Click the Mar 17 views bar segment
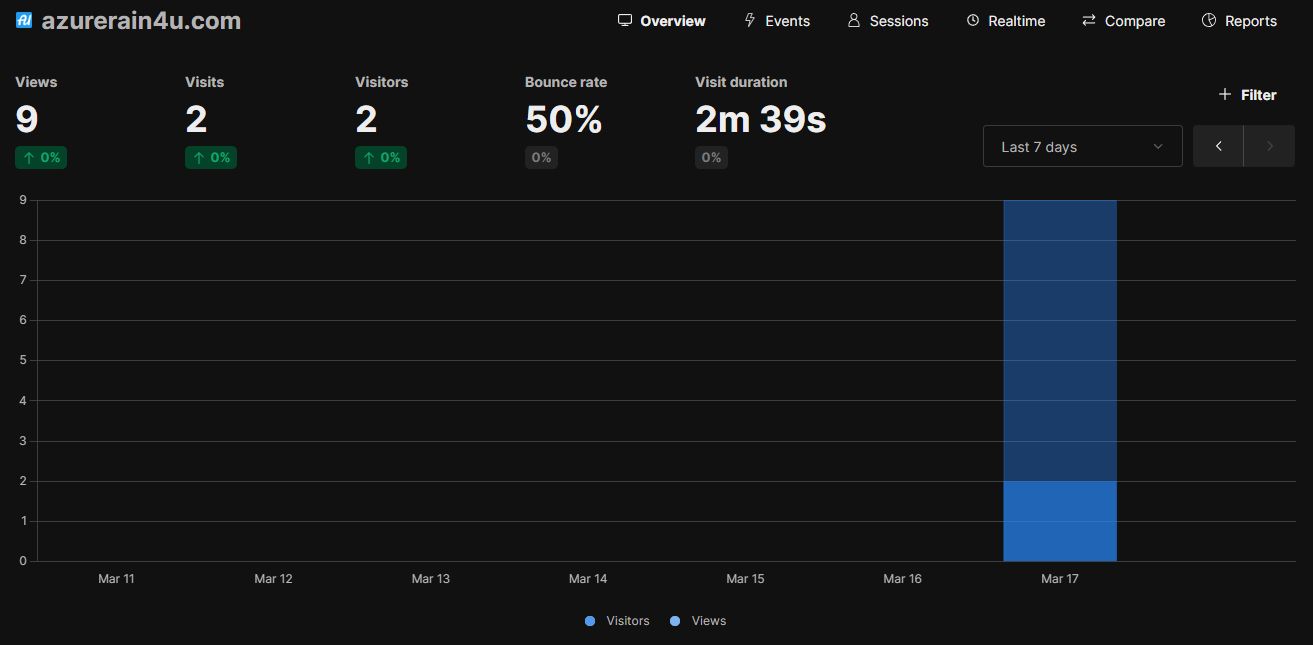Image resolution: width=1313 pixels, height=645 pixels. tap(1060, 340)
